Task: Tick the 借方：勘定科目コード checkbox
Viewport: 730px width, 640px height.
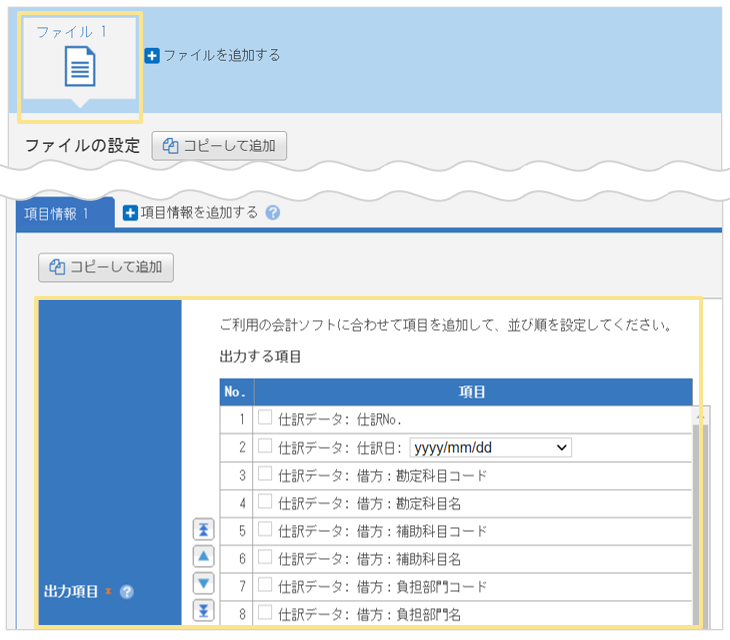Action: [265, 475]
